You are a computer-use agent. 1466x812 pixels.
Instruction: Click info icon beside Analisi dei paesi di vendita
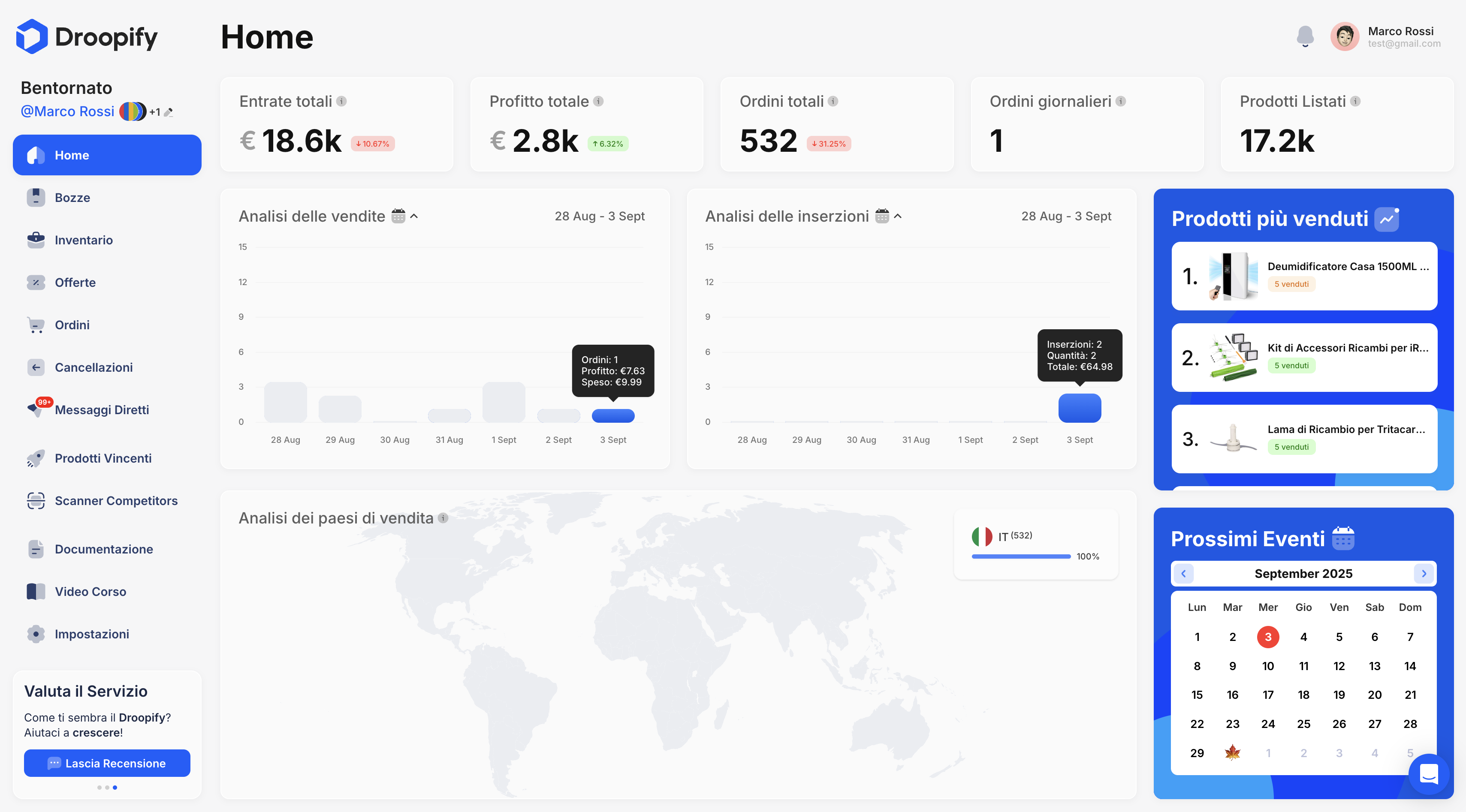(x=443, y=518)
